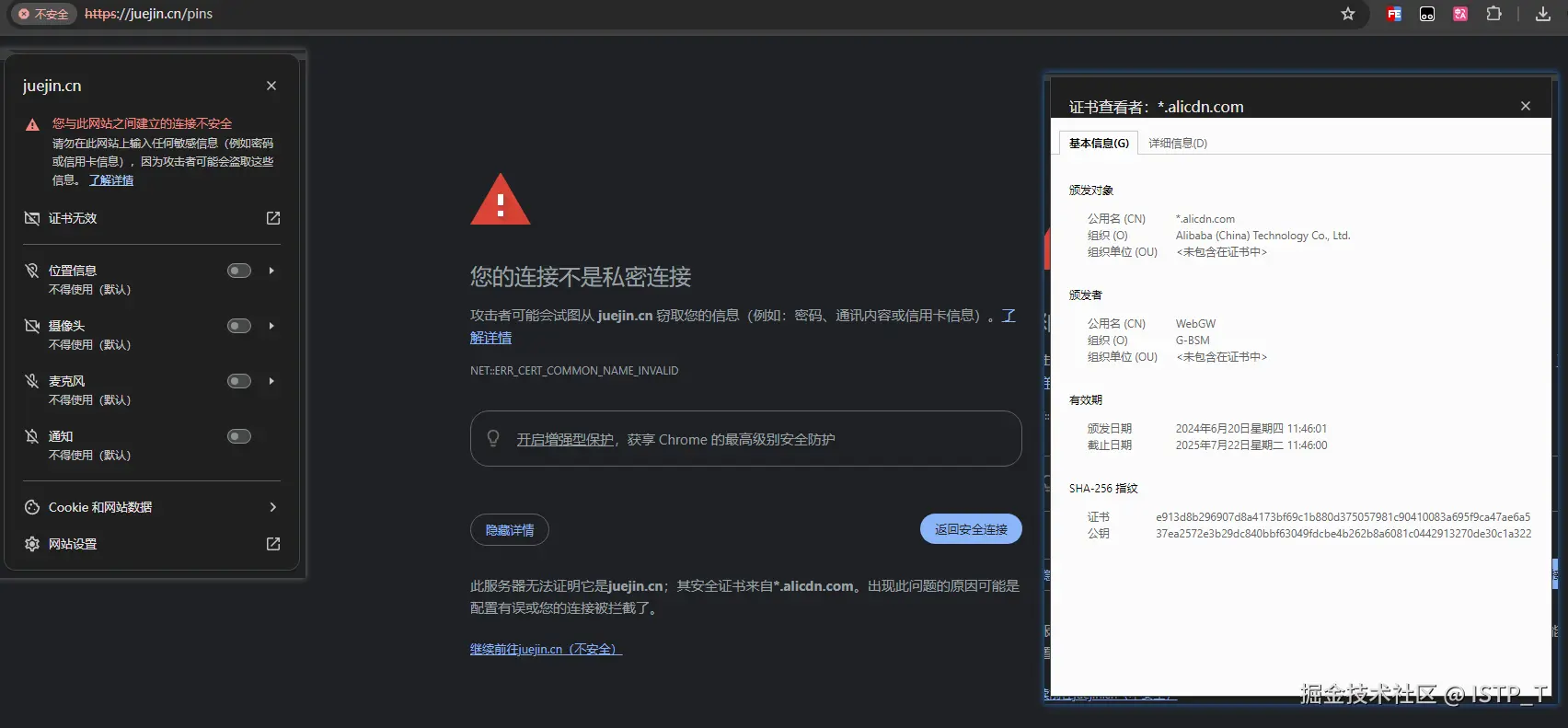Toggle the 位置信息 permission switch
This screenshot has height=728, width=1568.
(x=239, y=271)
